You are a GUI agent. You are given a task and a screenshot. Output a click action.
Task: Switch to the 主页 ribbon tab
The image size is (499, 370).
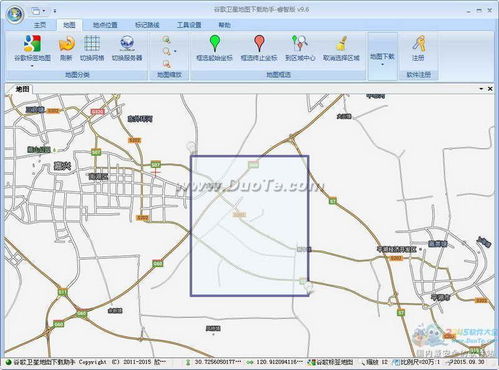click(40, 25)
